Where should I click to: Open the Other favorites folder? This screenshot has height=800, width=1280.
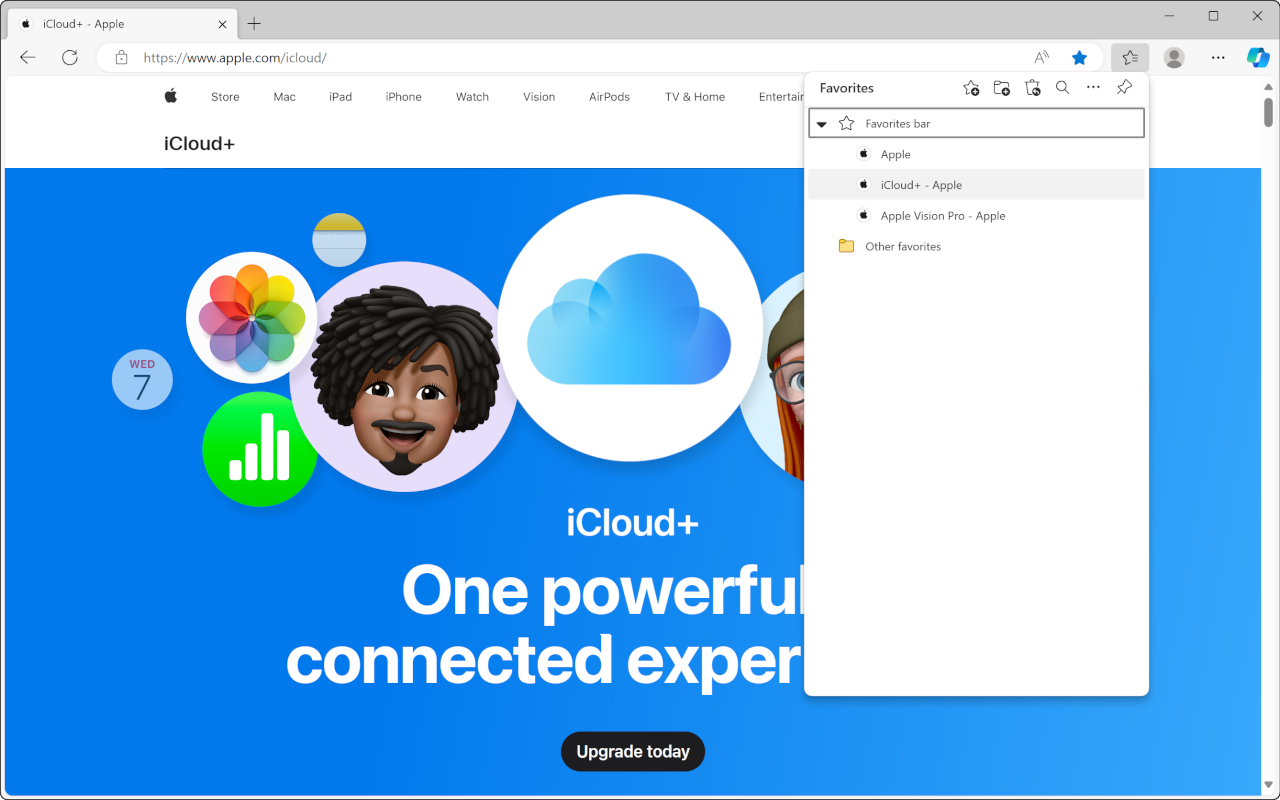click(976, 246)
